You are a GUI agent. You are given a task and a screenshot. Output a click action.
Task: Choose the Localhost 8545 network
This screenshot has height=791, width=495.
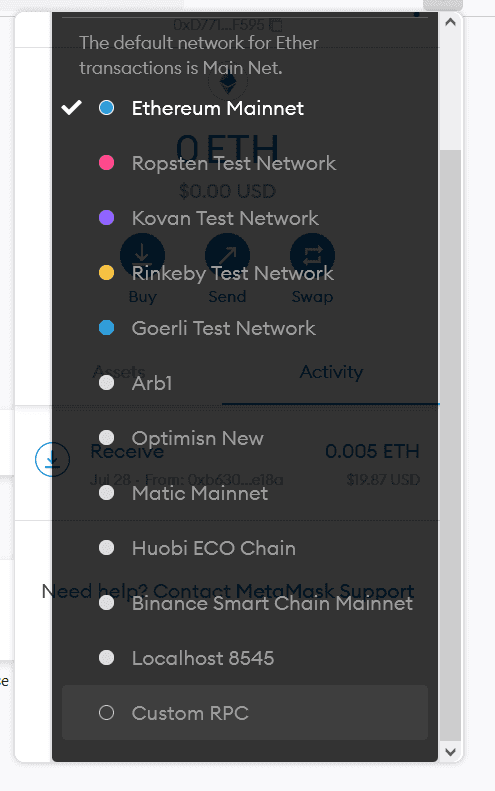[245, 658]
